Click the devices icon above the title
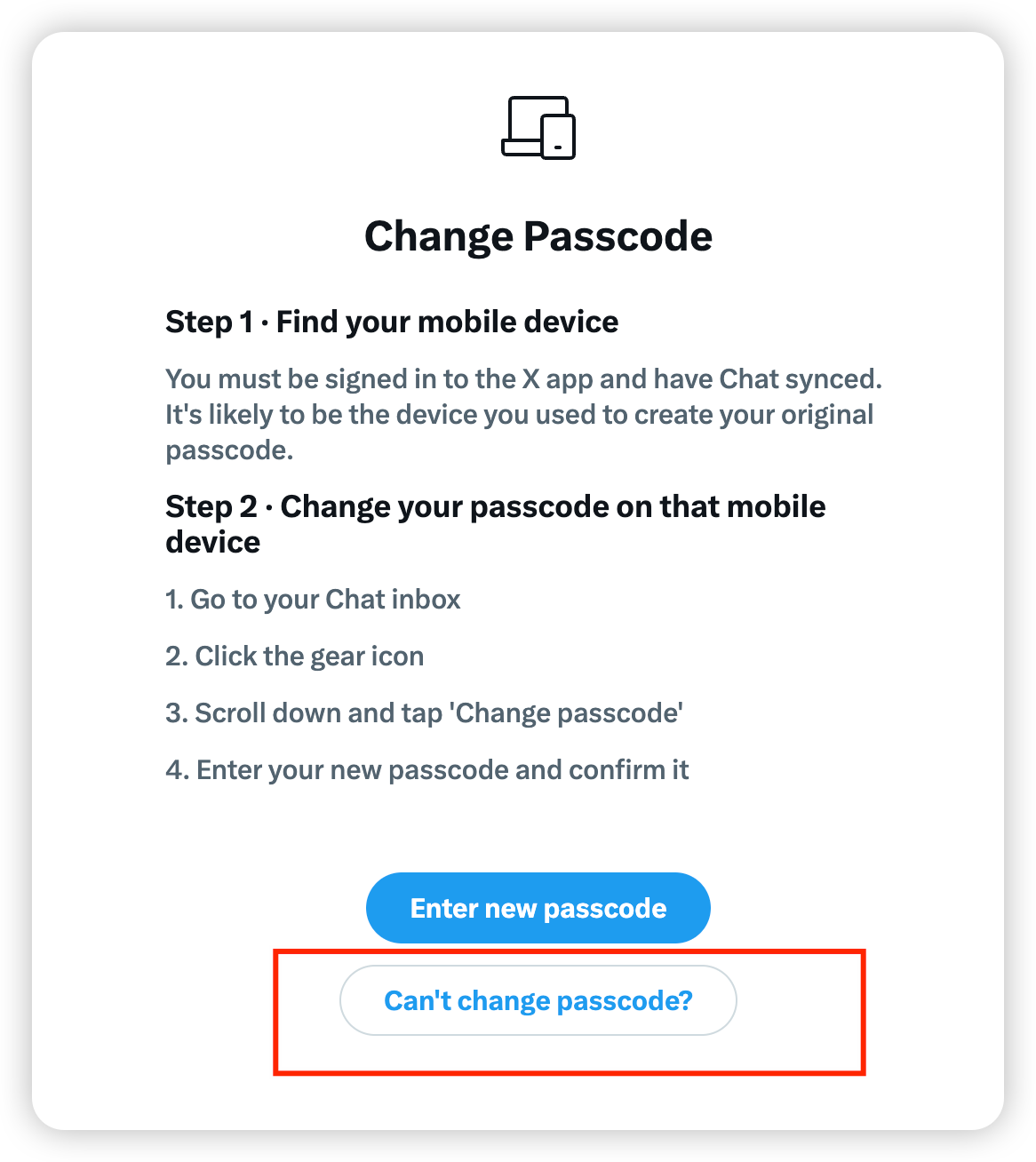This screenshot has height=1162, width=1036. (x=538, y=128)
